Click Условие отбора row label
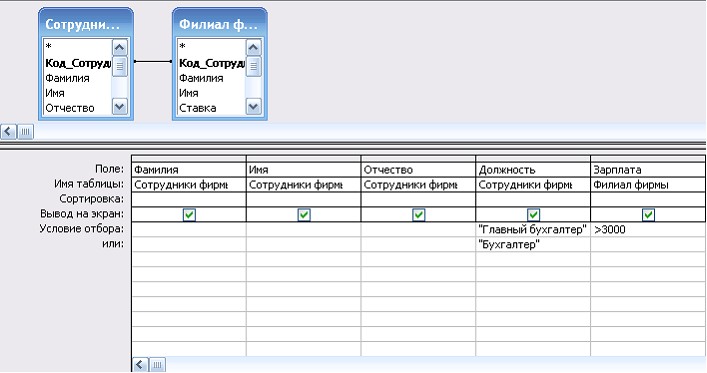This screenshot has width=707, height=373. pyautogui.click(x=82, y=228)
